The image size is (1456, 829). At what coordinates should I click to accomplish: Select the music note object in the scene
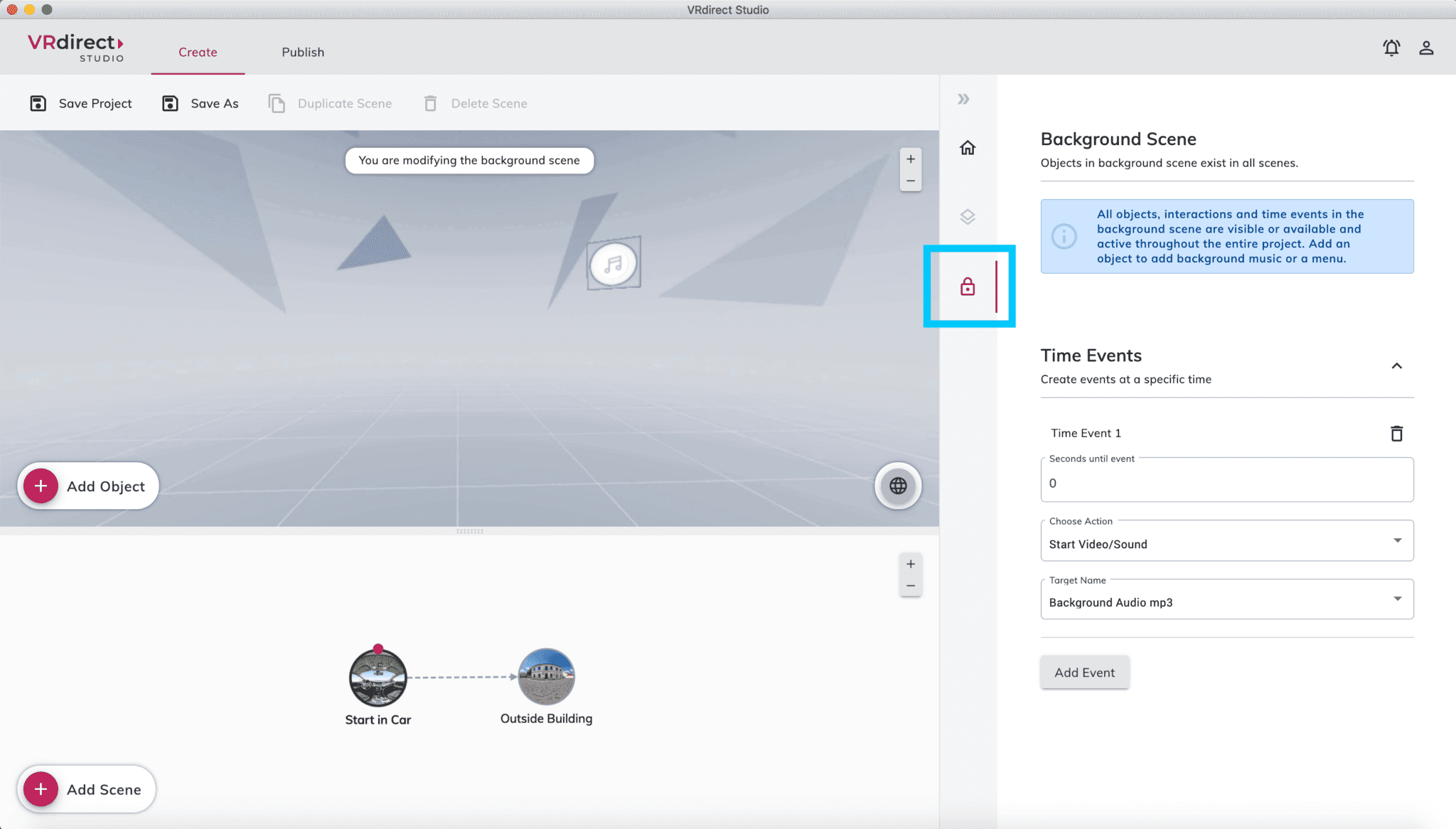click(x=614, y=264)
